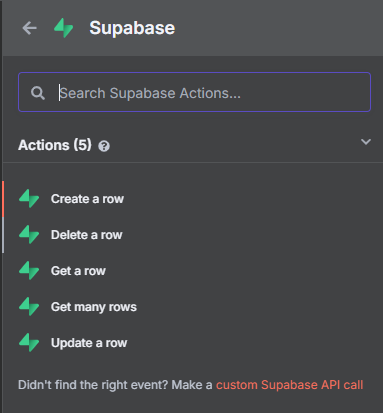Click the Supabase logo in the header
Screen dimensions: 383x413
[x=64, y=28]
